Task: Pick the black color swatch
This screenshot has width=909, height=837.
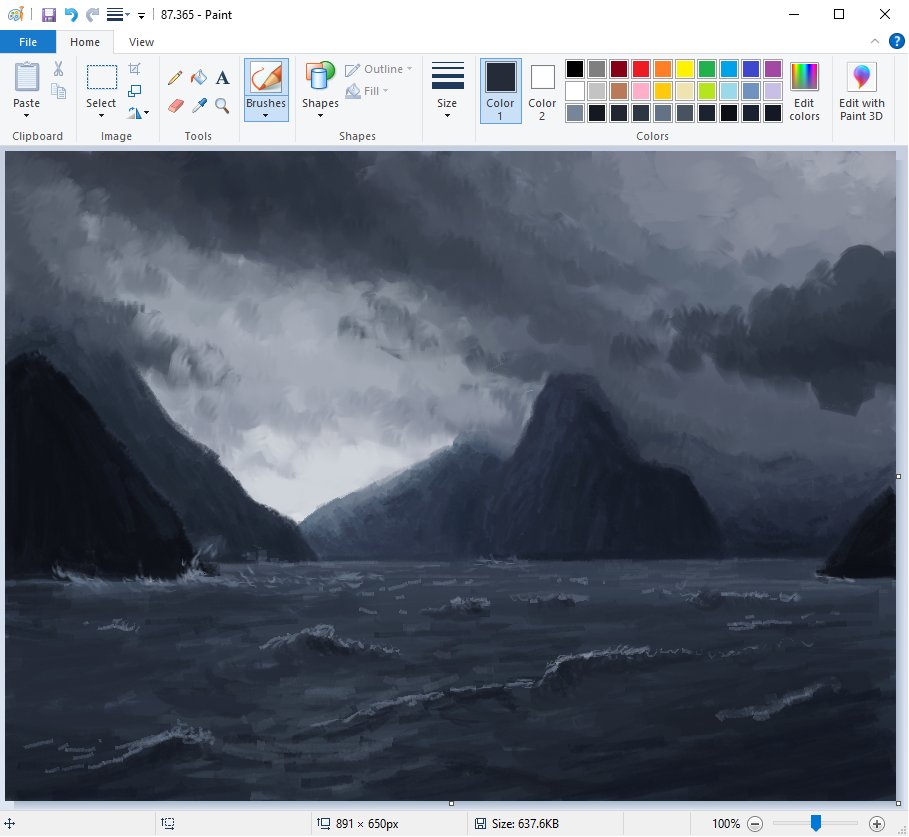Action: (575, 69)
